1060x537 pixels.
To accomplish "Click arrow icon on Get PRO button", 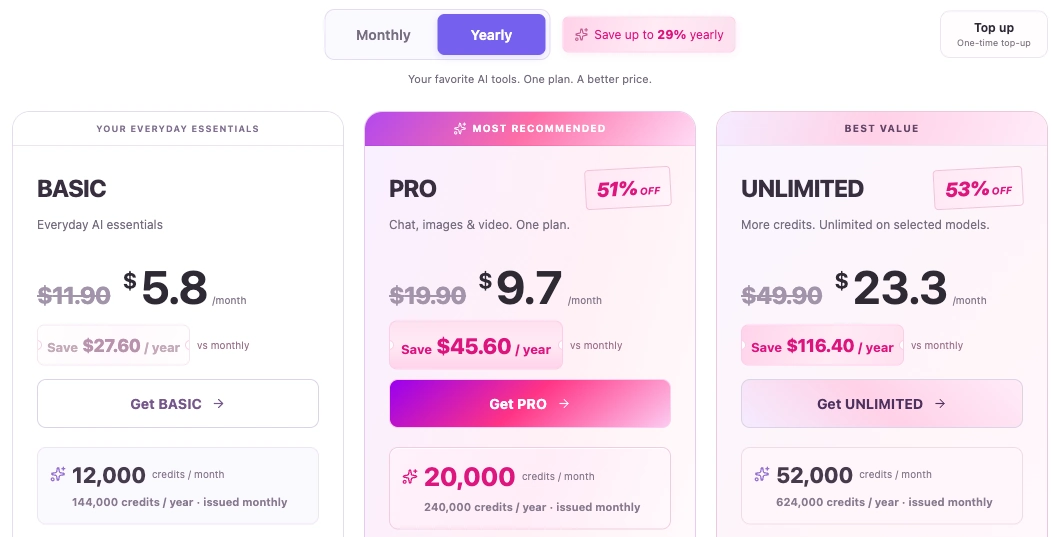I will (x=564, y=404).
